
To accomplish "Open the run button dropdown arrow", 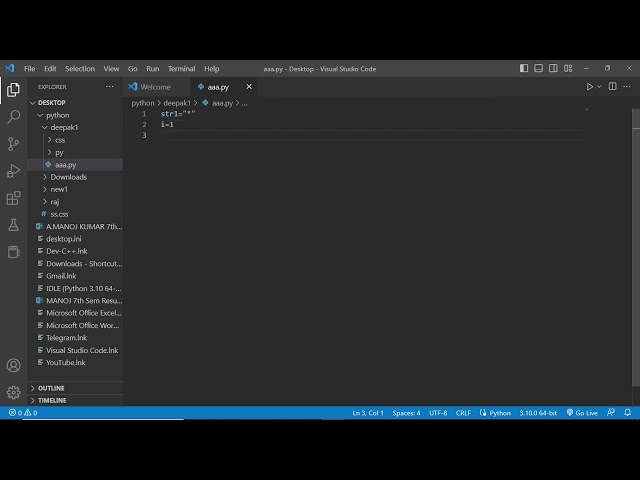I will pos(599,87).
